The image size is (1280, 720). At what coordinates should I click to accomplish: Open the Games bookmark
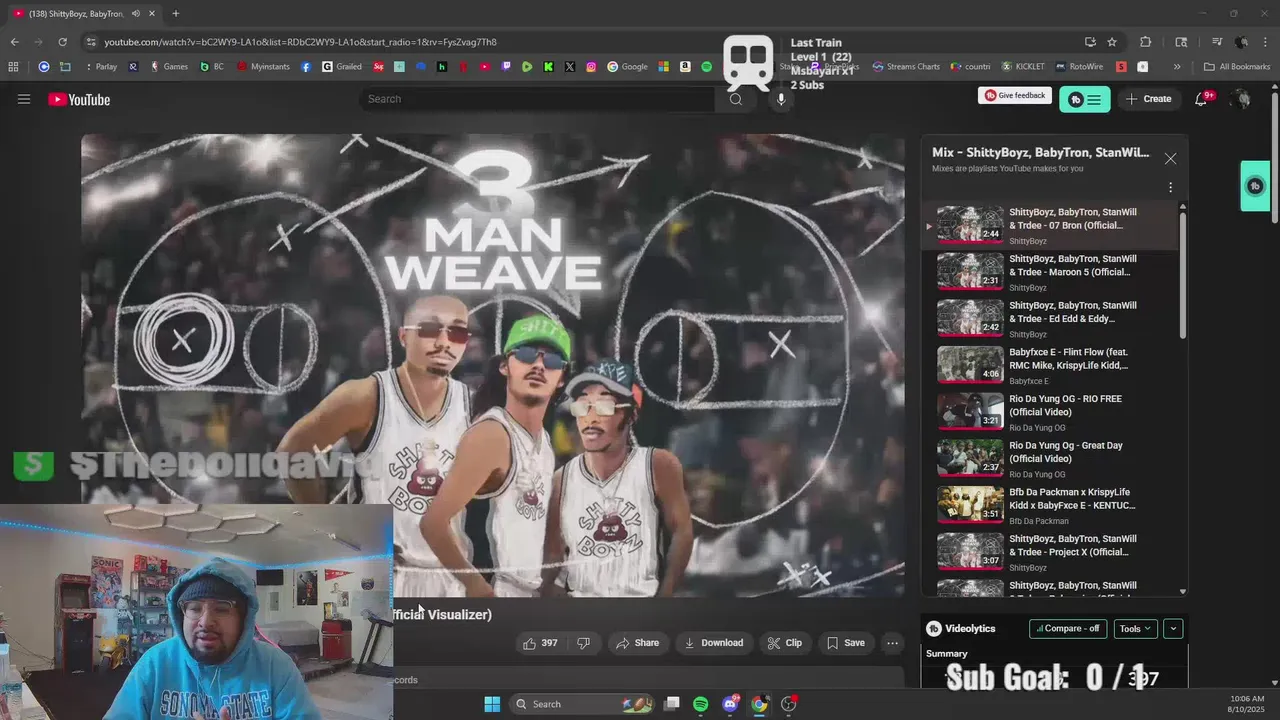[x=169, y=67]
